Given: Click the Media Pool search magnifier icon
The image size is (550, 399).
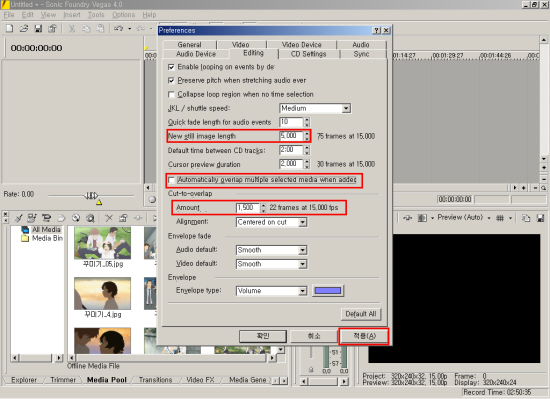Looking at the screenshot, I should coord(90,218).
